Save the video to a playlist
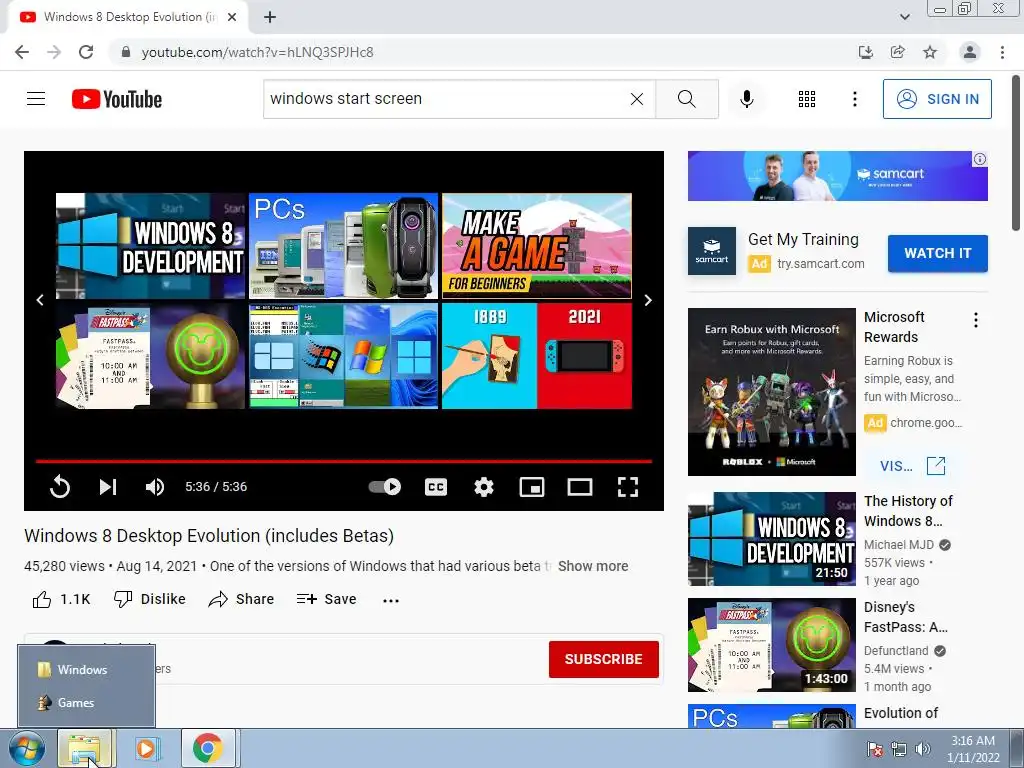The height and width of the screenshot is (768, 1024). point(326,599)
